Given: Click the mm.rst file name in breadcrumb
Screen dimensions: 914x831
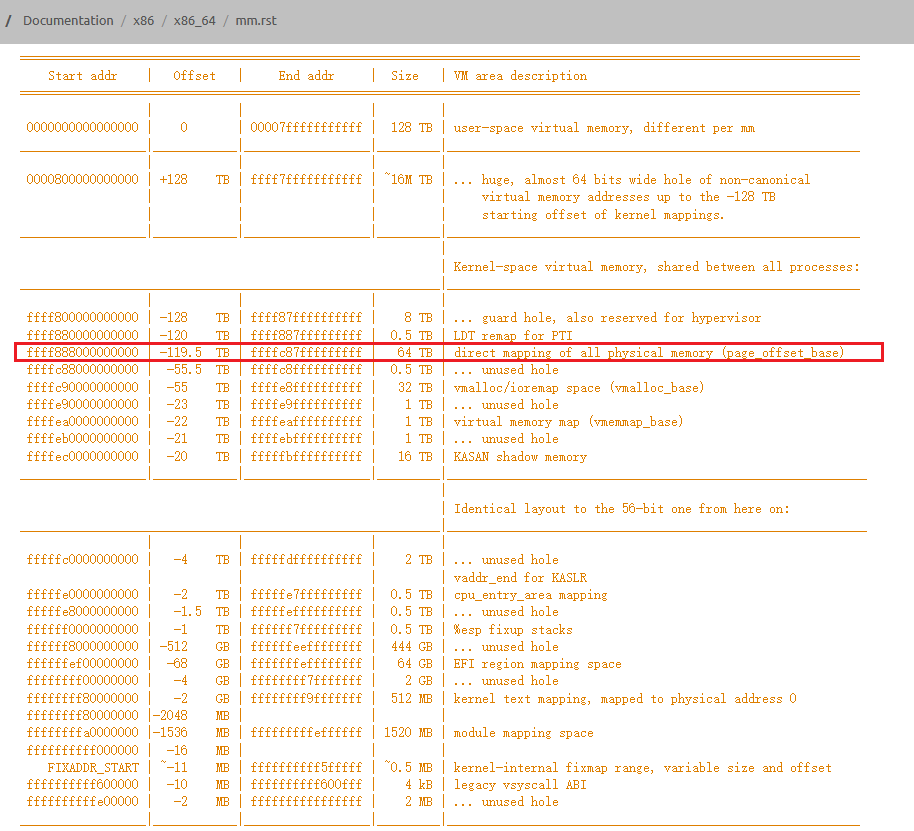Looking at the screenshot, I should (256, 20).
